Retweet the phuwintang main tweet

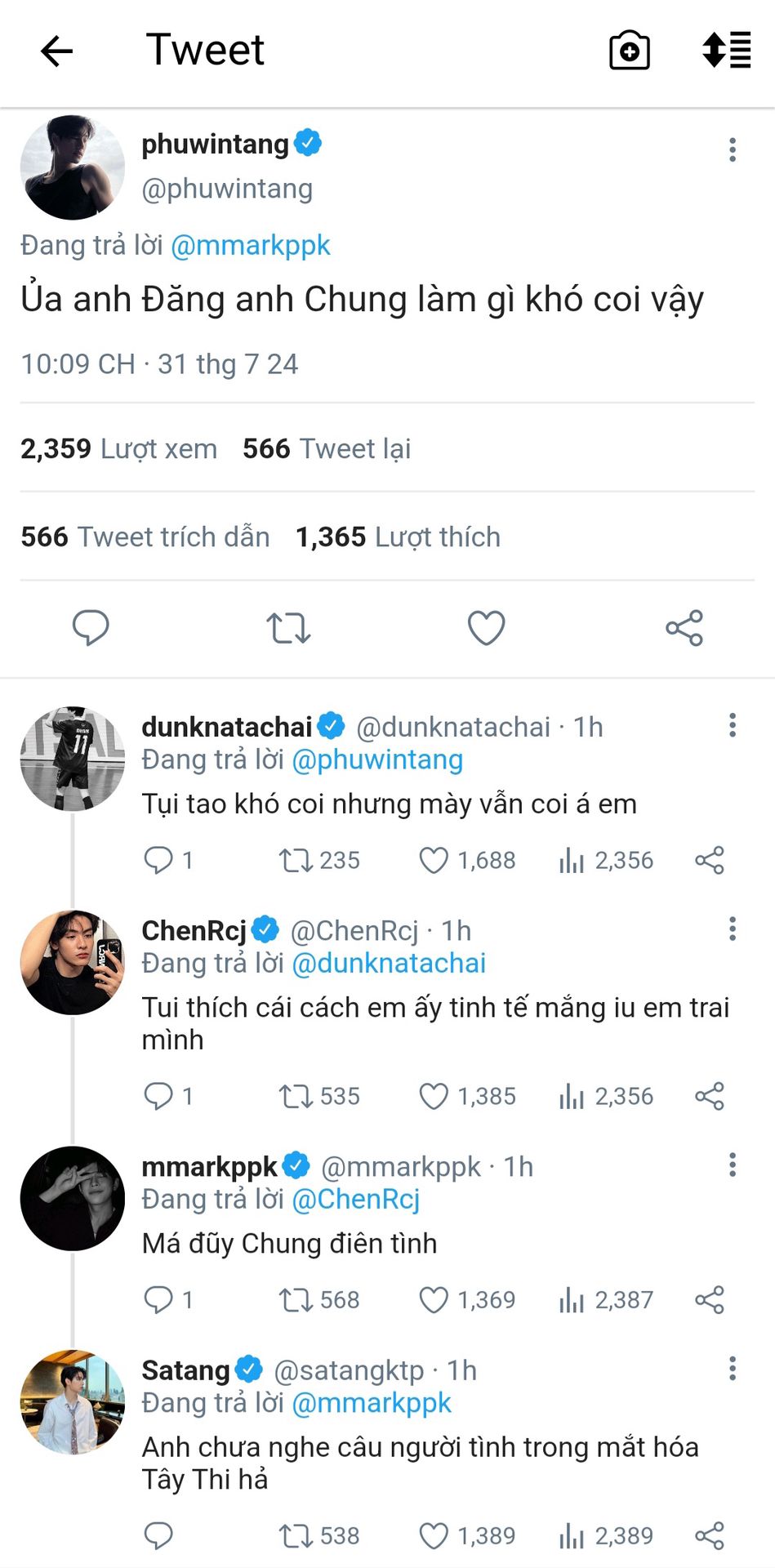click(x=288, y=628)
